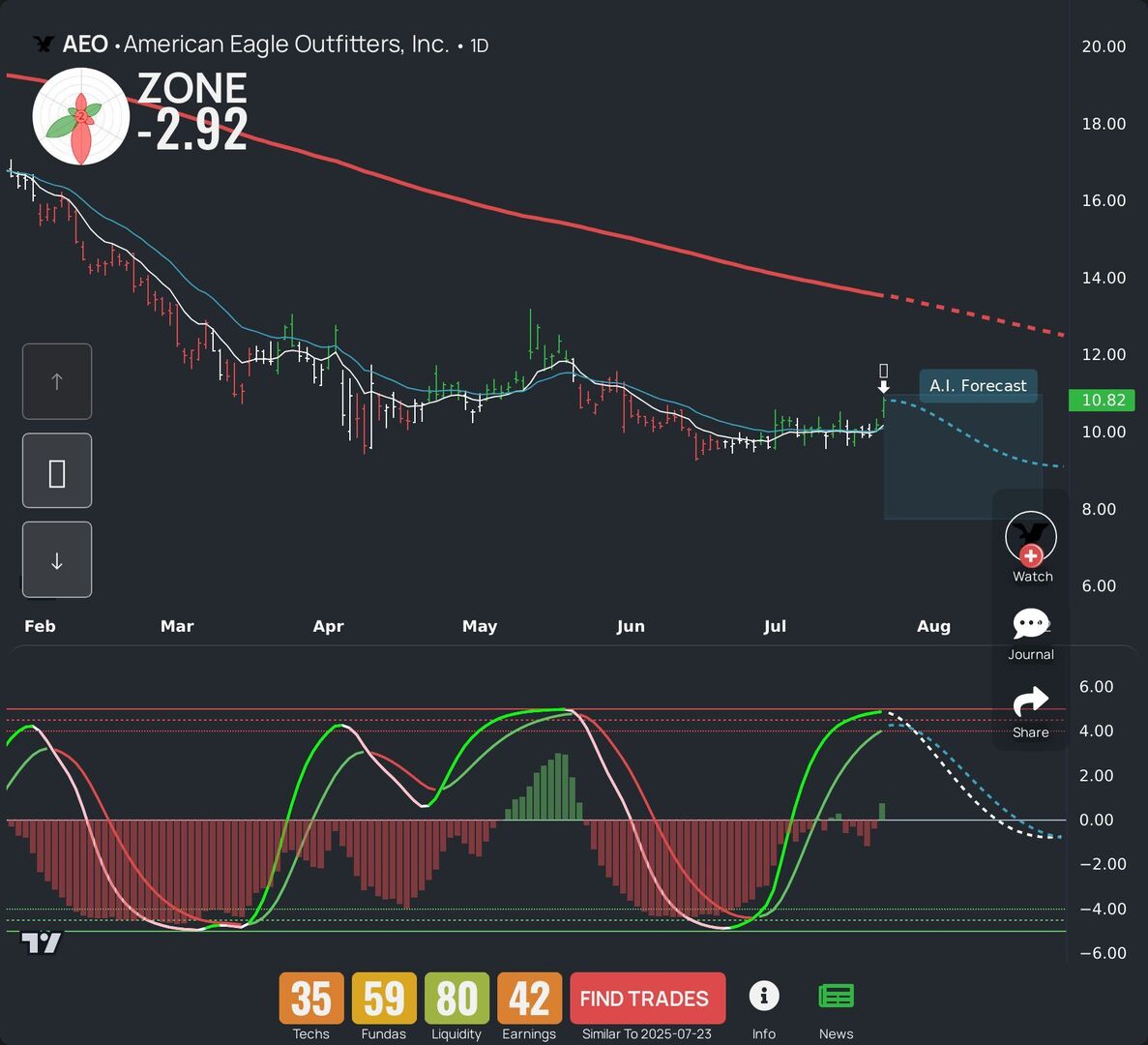This screenshot has width=1148, height=1045.
Task: Click the up arrow navigation button
Action: pos(57,381)
